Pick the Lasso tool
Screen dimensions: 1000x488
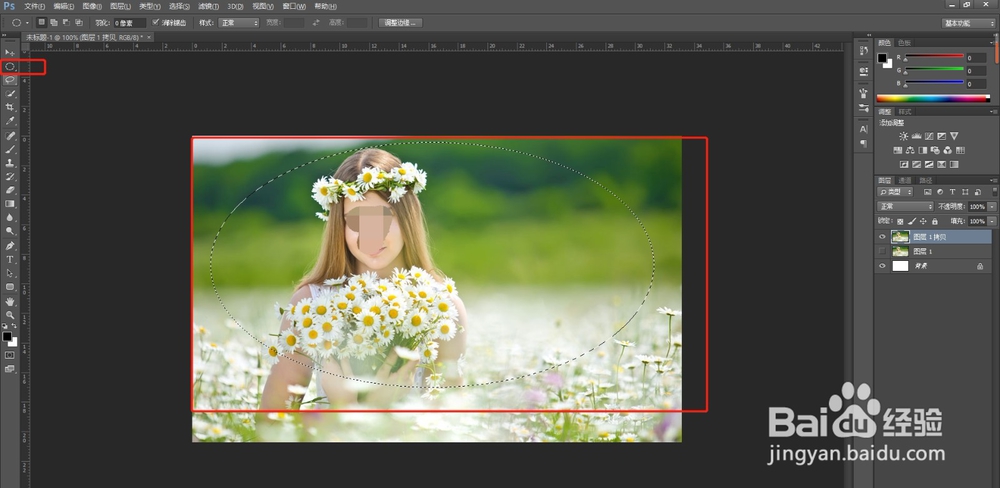tap(10, 80)
